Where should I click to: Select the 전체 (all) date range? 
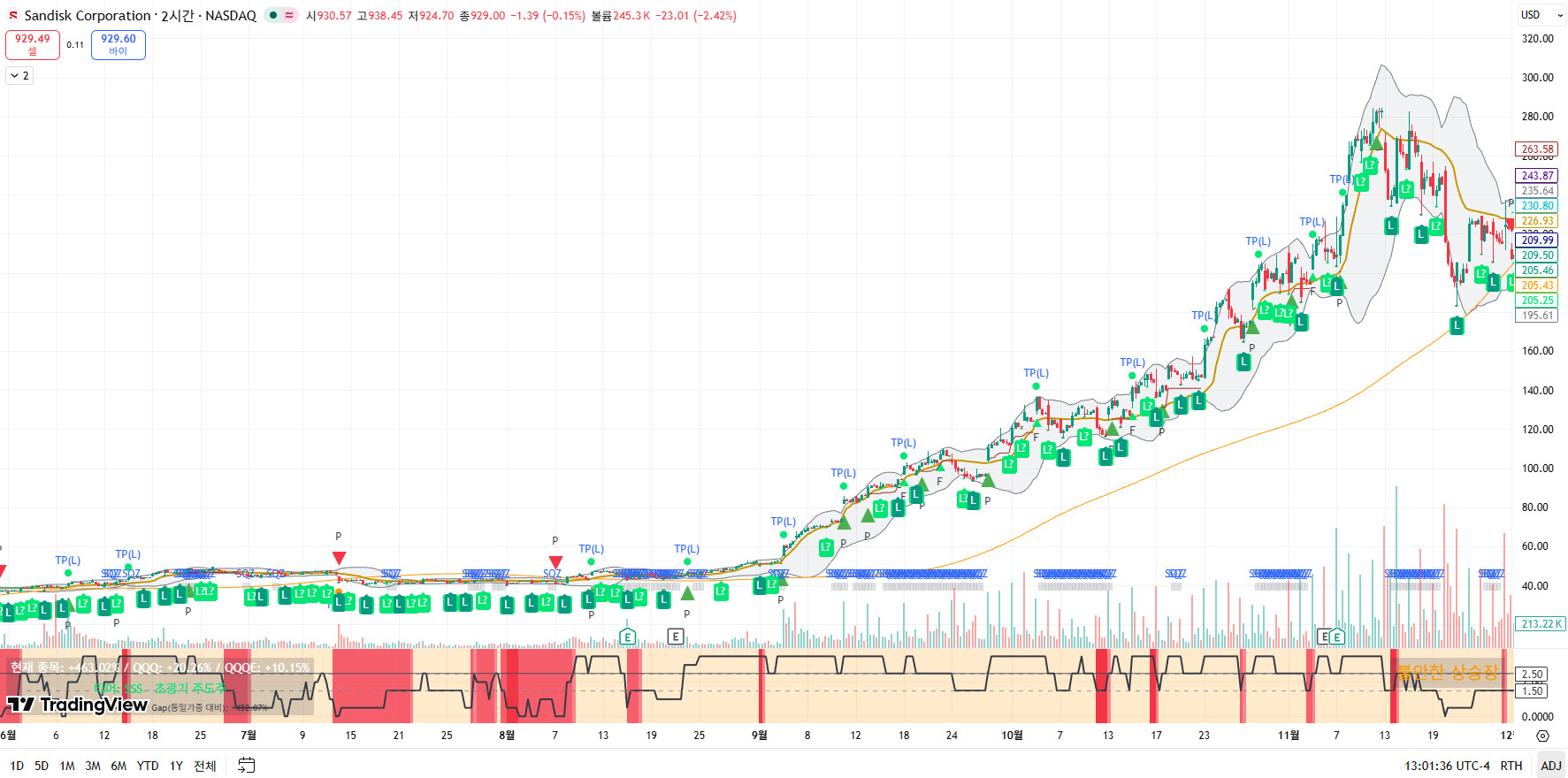[205, 766]
